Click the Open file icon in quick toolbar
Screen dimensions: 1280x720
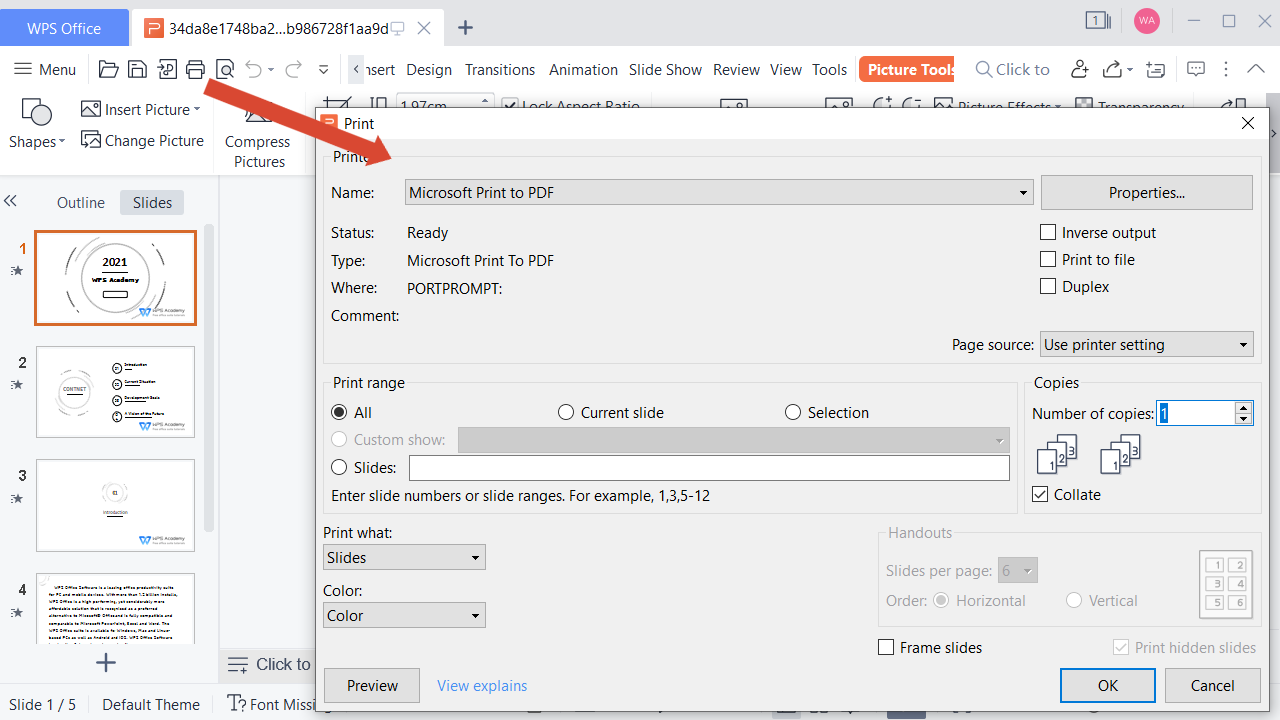click(108, 69)
